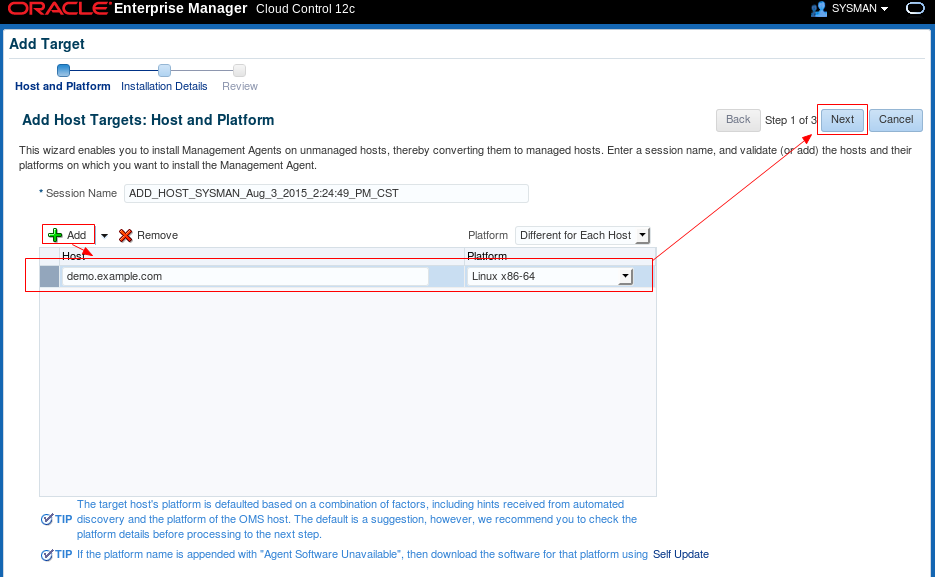This screenshot has height=577, width=935.
Task: Select the Review step label
Action: pos(240,86)
